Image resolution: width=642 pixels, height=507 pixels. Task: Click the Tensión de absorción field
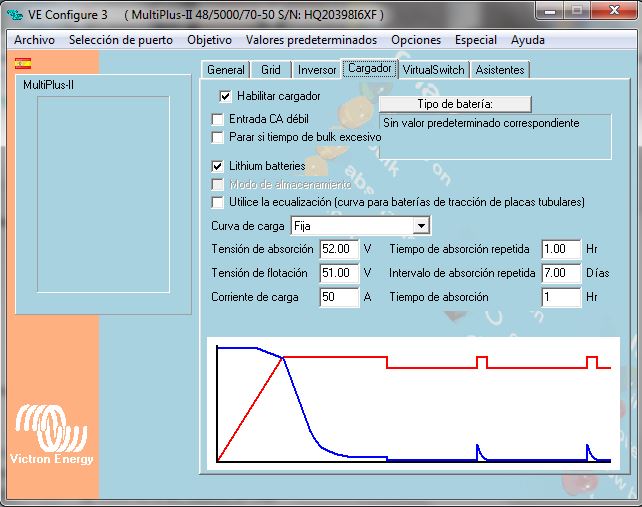click(x=339, y=249)
